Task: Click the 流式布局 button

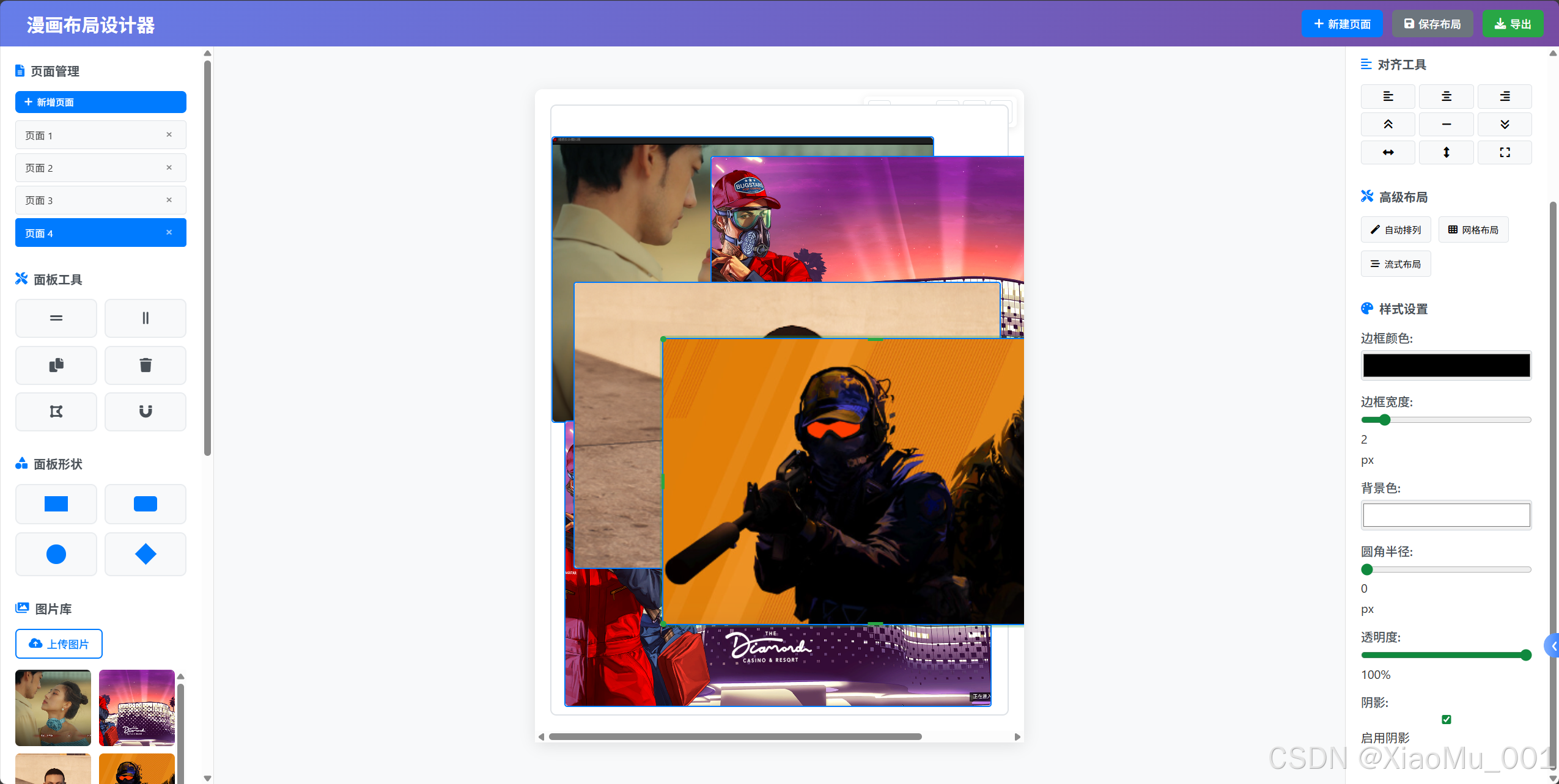Action: (1396, 264)
